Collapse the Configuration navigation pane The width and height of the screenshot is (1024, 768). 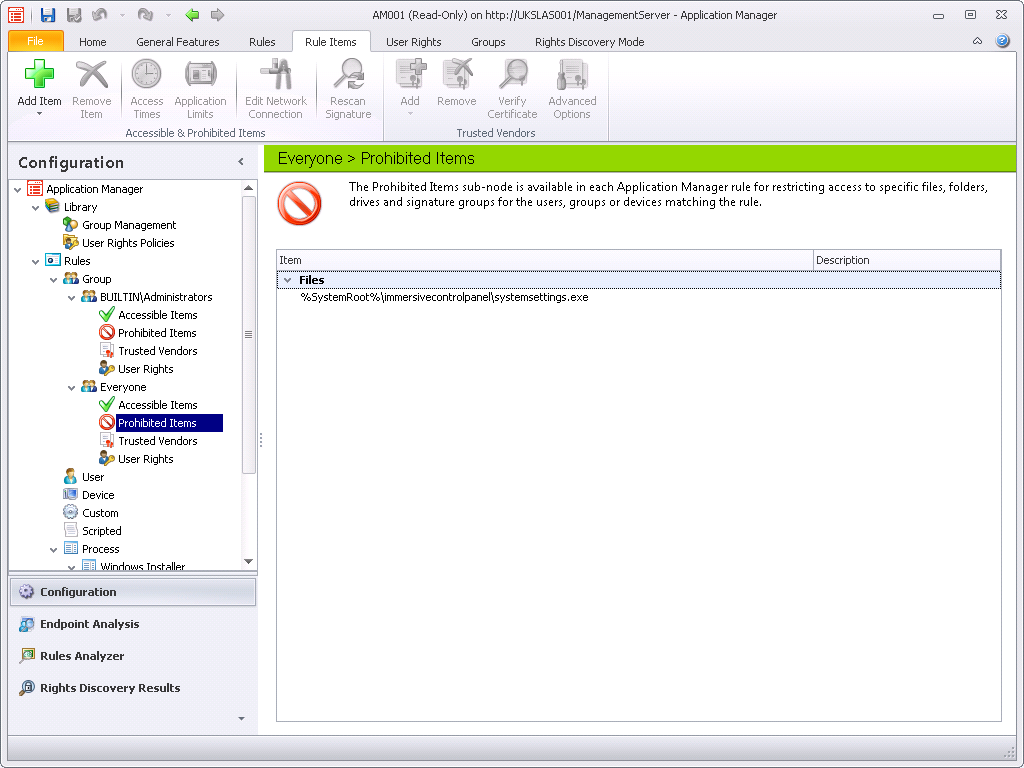tap(241, 161)
